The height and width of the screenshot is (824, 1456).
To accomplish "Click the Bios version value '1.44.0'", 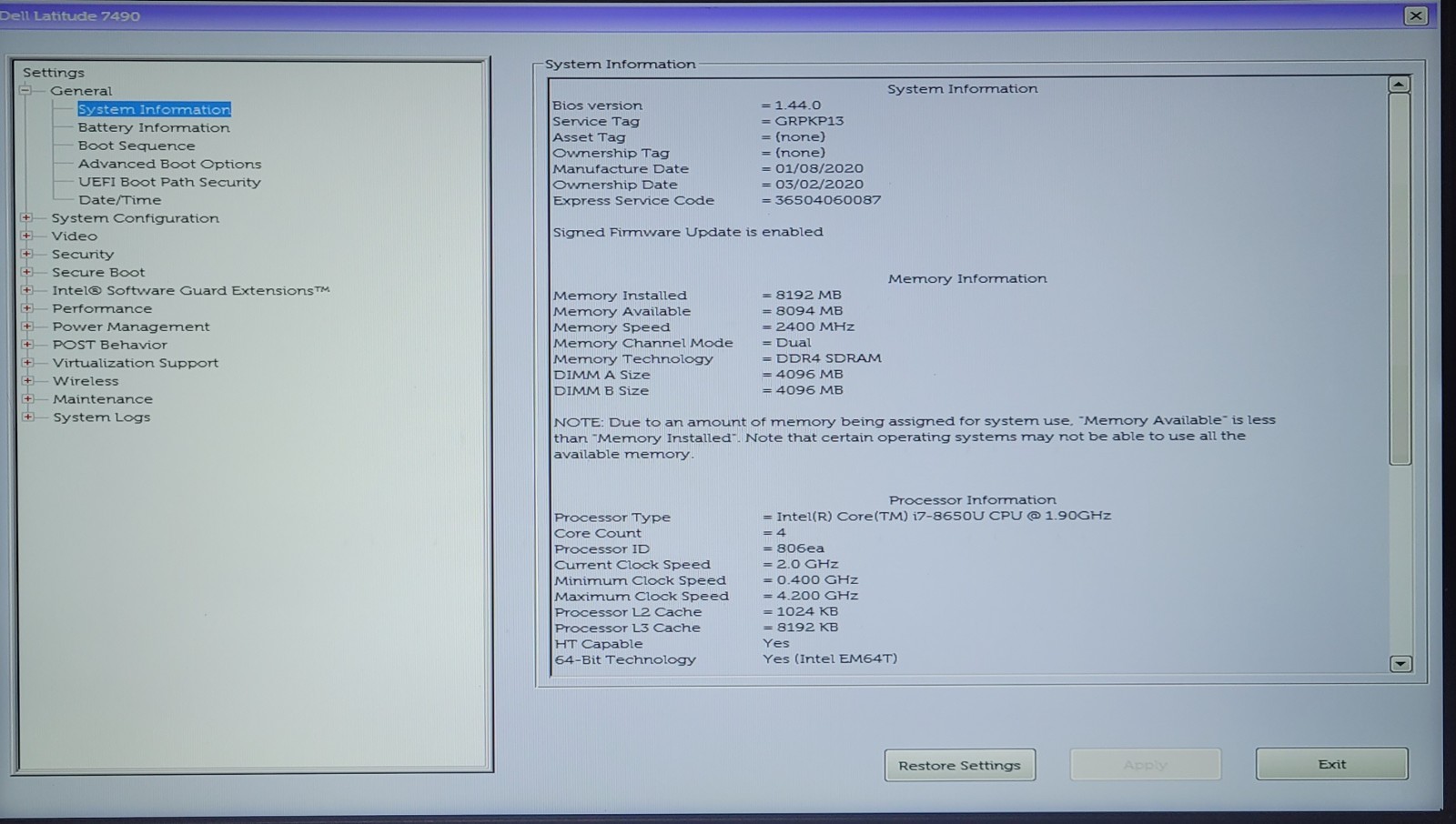I will click(797, 106).
